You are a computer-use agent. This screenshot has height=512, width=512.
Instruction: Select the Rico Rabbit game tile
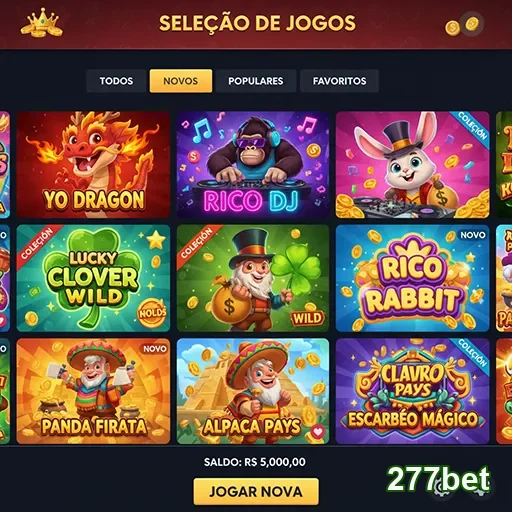pyautogui.click(x=413, y=278)
